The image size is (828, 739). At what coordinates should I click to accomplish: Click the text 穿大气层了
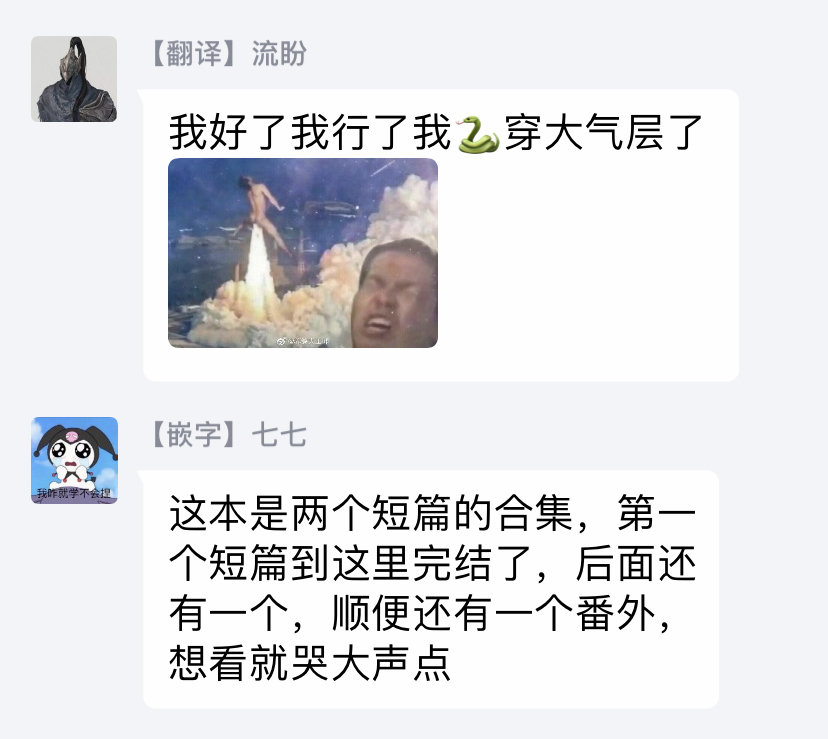coord(604,133)
